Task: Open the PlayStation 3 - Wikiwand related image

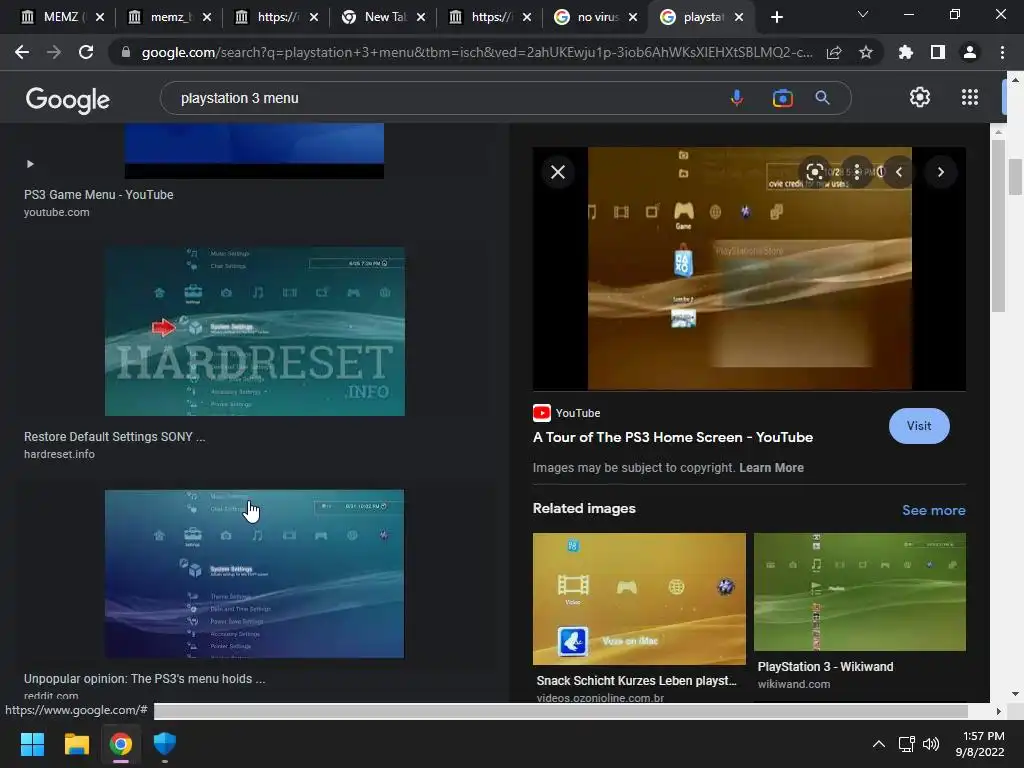Action: click(859, 592)
